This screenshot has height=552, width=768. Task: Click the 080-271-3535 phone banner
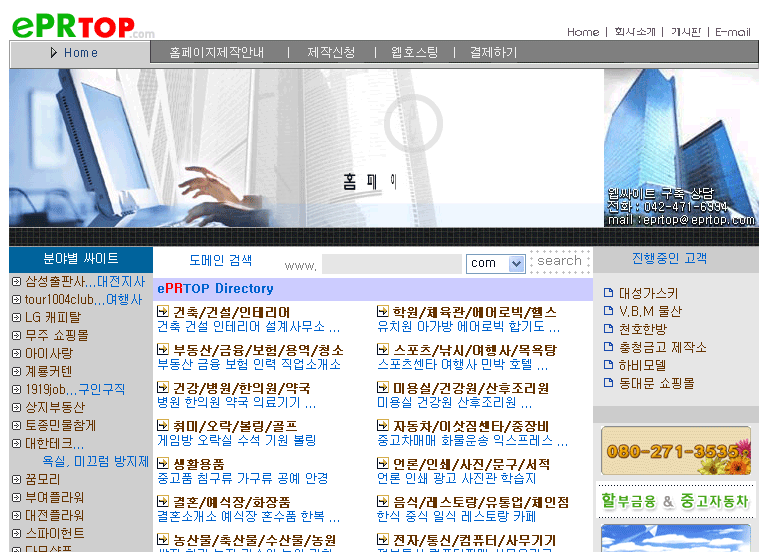(676, 451)
